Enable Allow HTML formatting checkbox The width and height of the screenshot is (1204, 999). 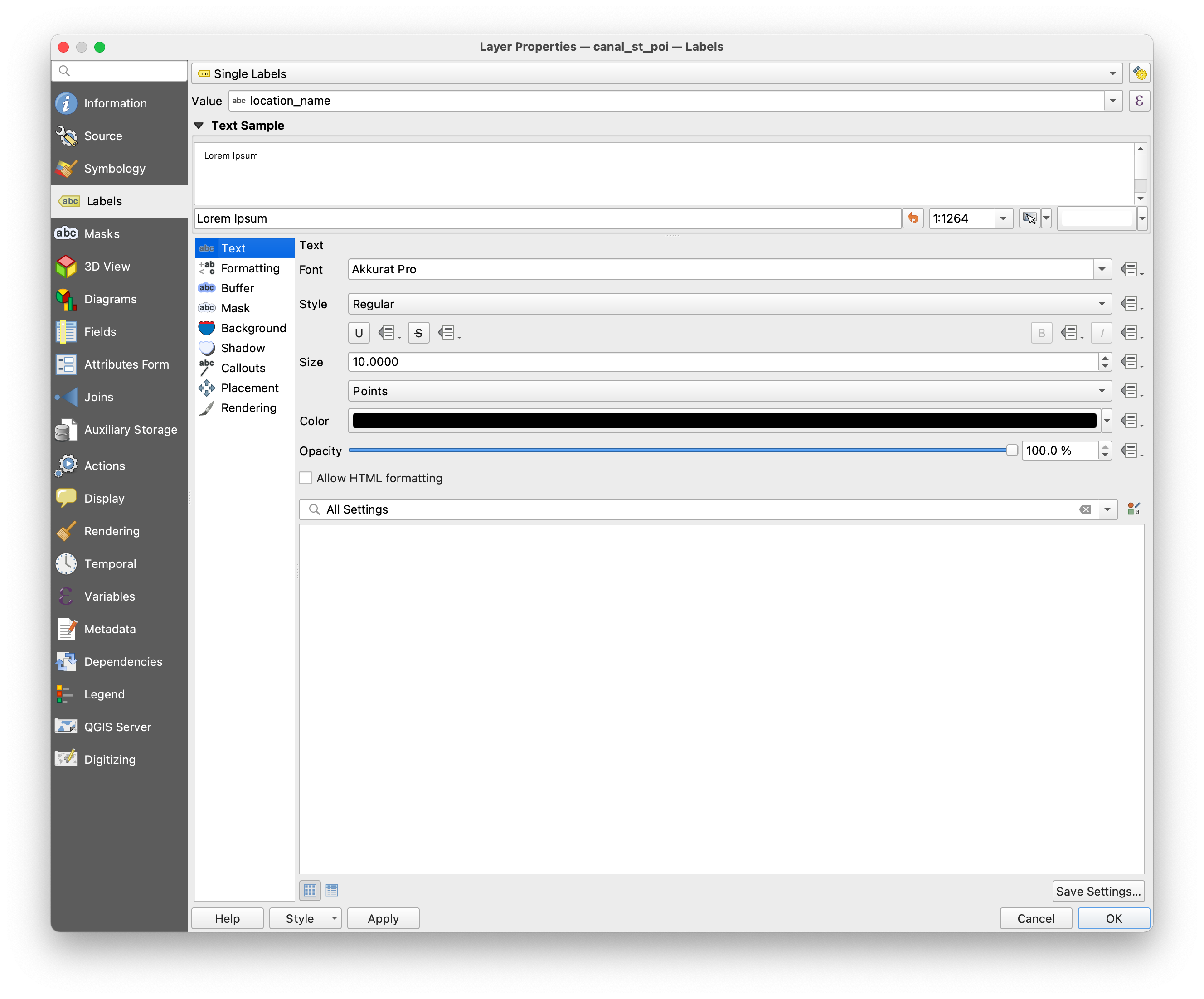[306, 478]
